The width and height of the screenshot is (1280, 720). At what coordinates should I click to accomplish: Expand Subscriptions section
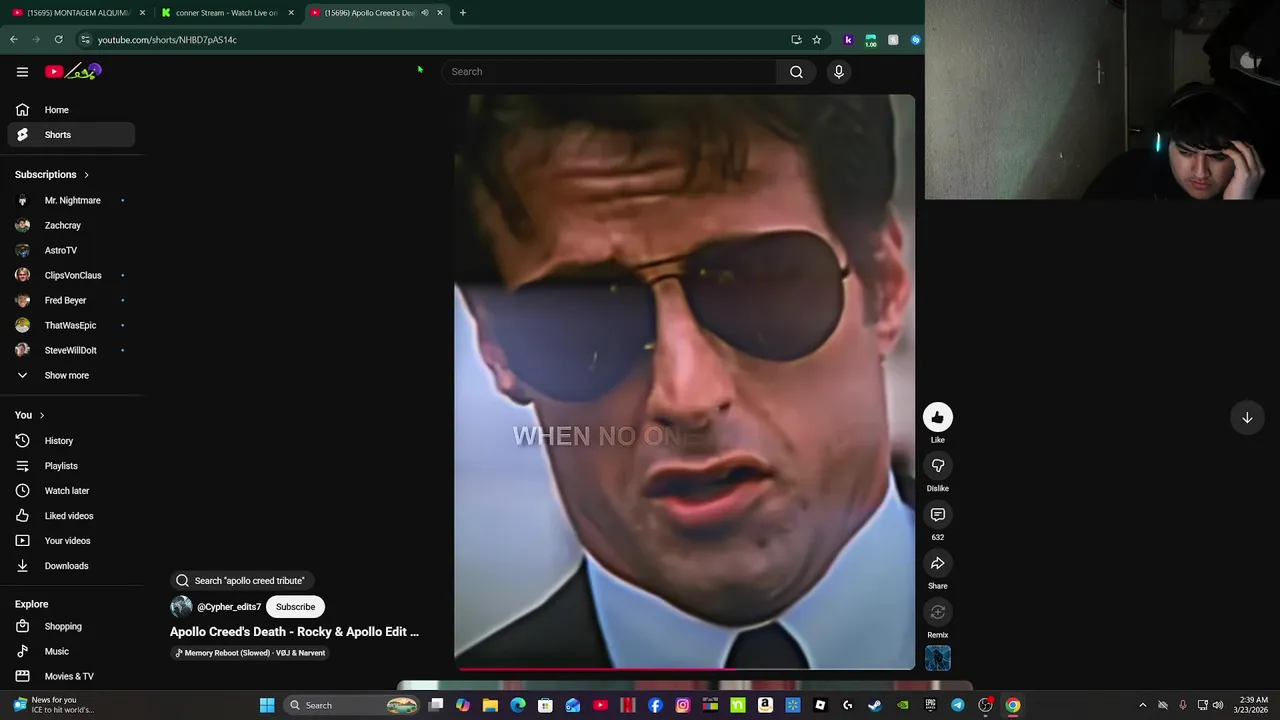click(x=52, y=175)
